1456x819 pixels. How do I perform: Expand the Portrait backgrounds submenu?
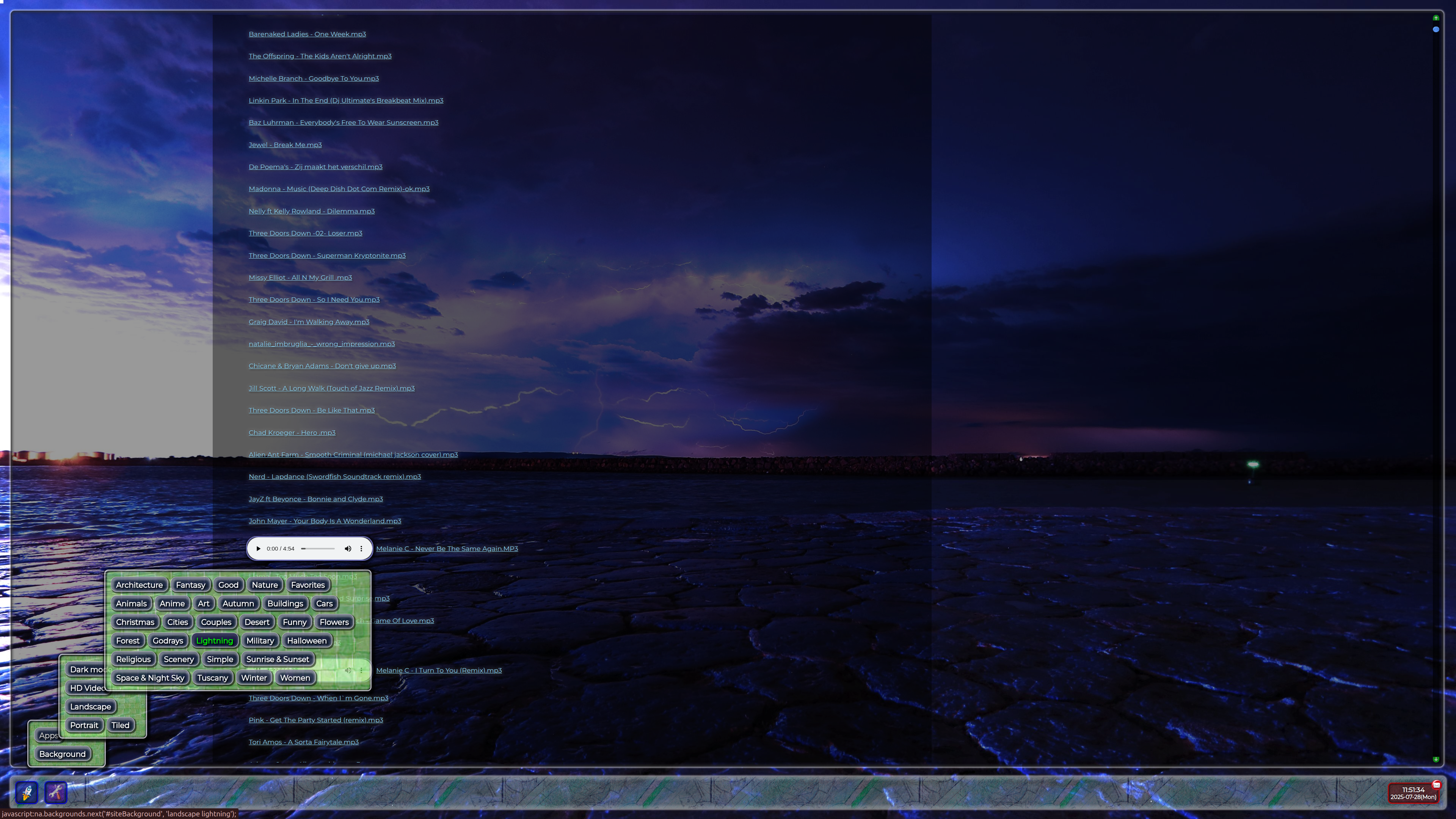click(x=84, y=726)
